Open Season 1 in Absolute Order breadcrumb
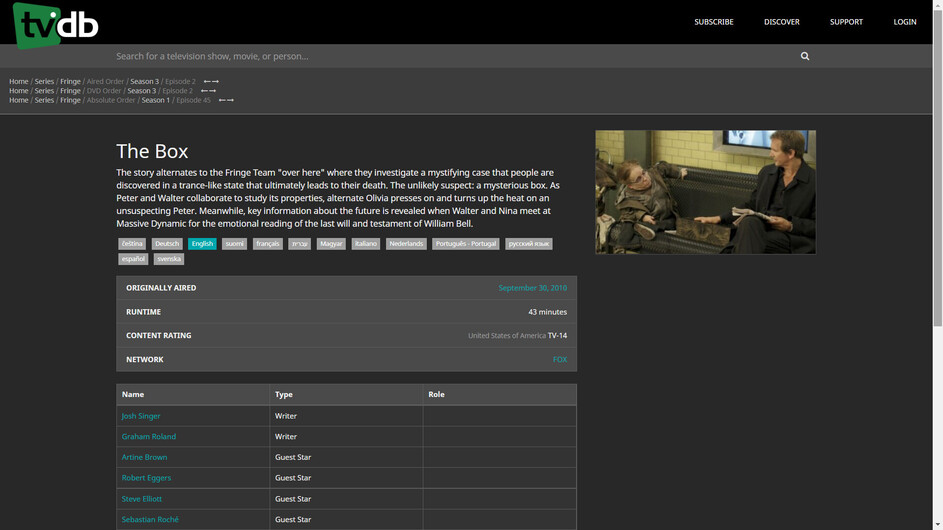 tap(156, 100)
